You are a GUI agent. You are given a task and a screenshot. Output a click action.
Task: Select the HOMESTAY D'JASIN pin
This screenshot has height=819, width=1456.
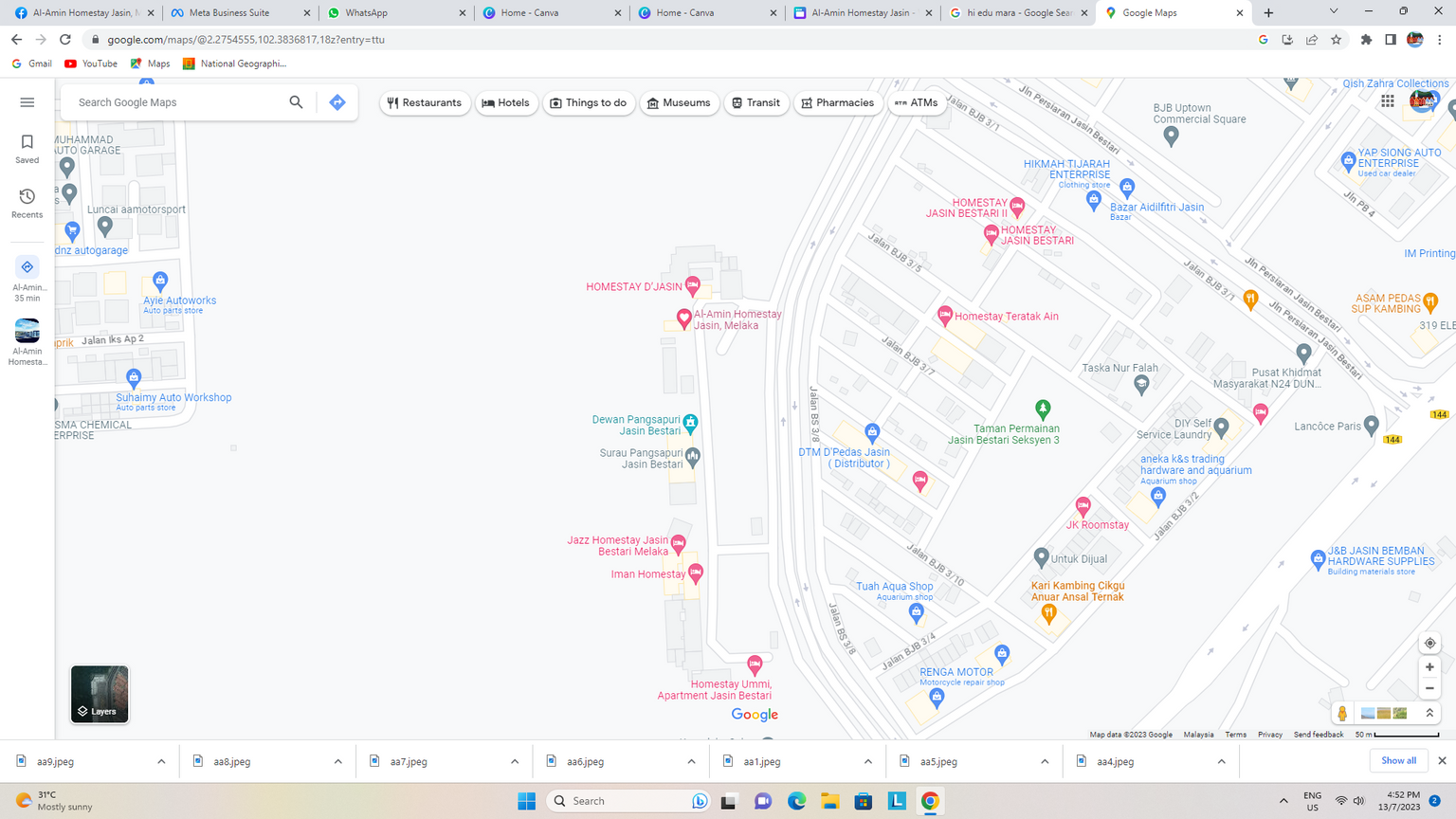[693, 285]
